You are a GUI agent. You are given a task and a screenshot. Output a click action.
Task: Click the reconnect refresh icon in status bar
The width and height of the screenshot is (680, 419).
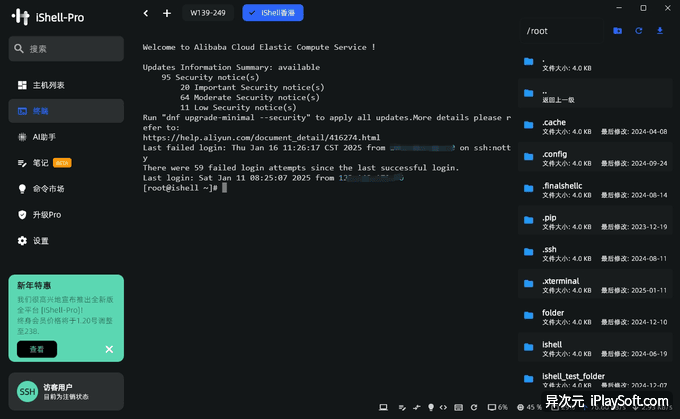pyautogui.click(x=474, y=407)
